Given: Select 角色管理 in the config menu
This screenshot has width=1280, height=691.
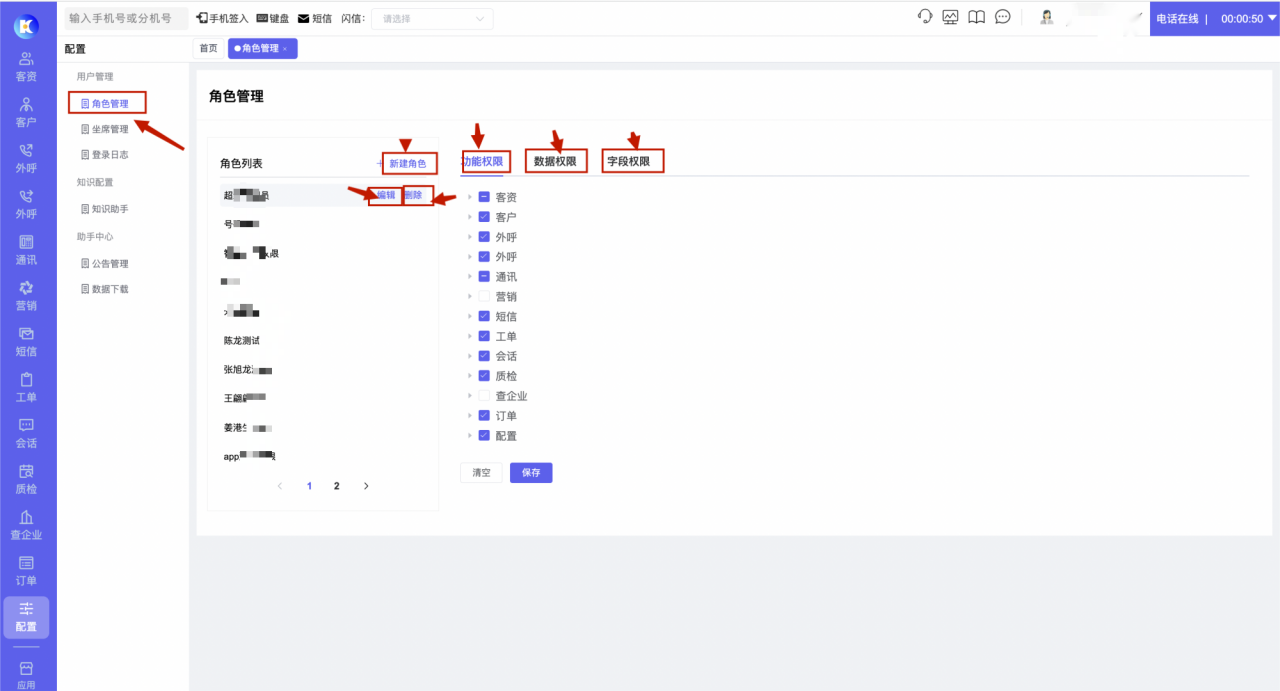Looking at the screenshot, I should tap(104, 103).
